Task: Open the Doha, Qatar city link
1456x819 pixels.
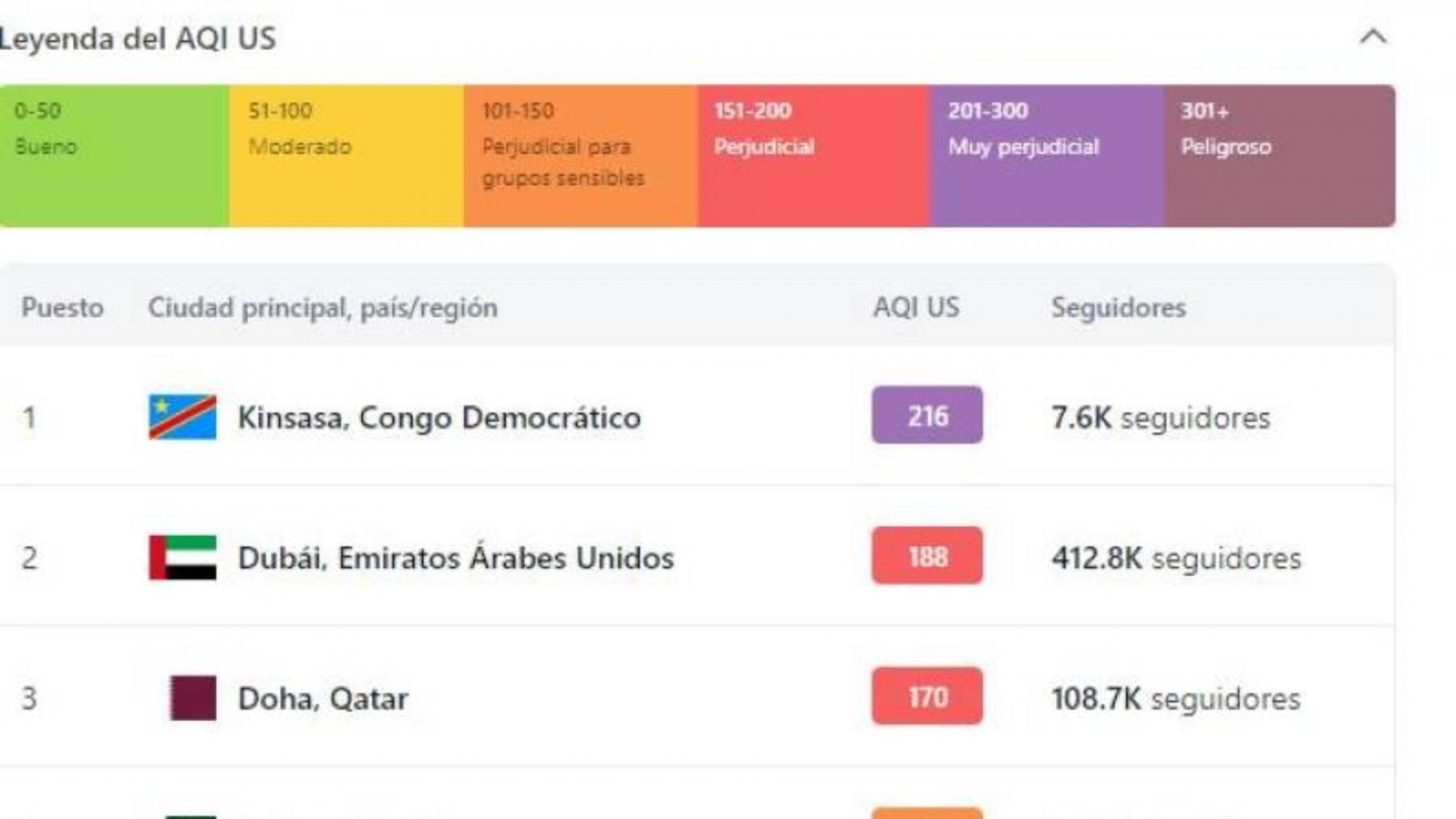Action: pos(323,699)
